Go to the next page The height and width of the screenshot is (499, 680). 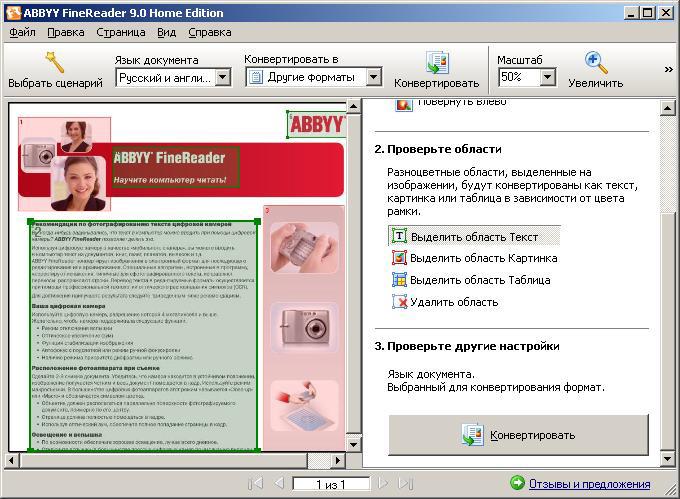tap(383, 483)
